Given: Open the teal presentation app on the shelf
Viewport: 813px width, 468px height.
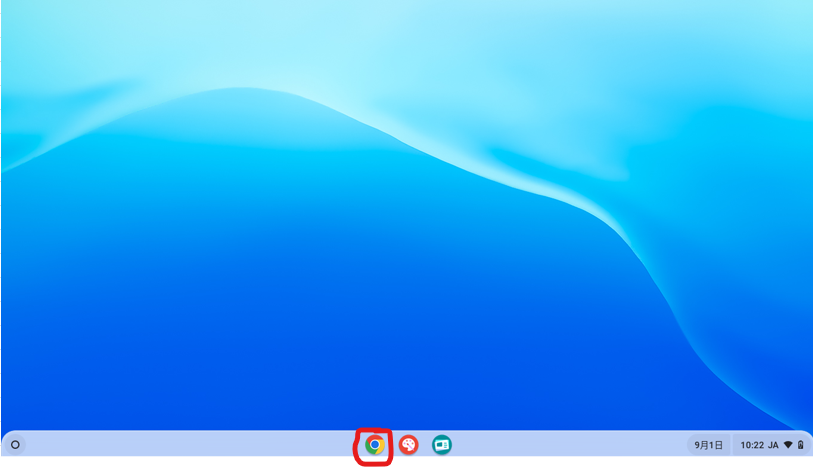Looking at the screenshot, I should tap(442, 445).
